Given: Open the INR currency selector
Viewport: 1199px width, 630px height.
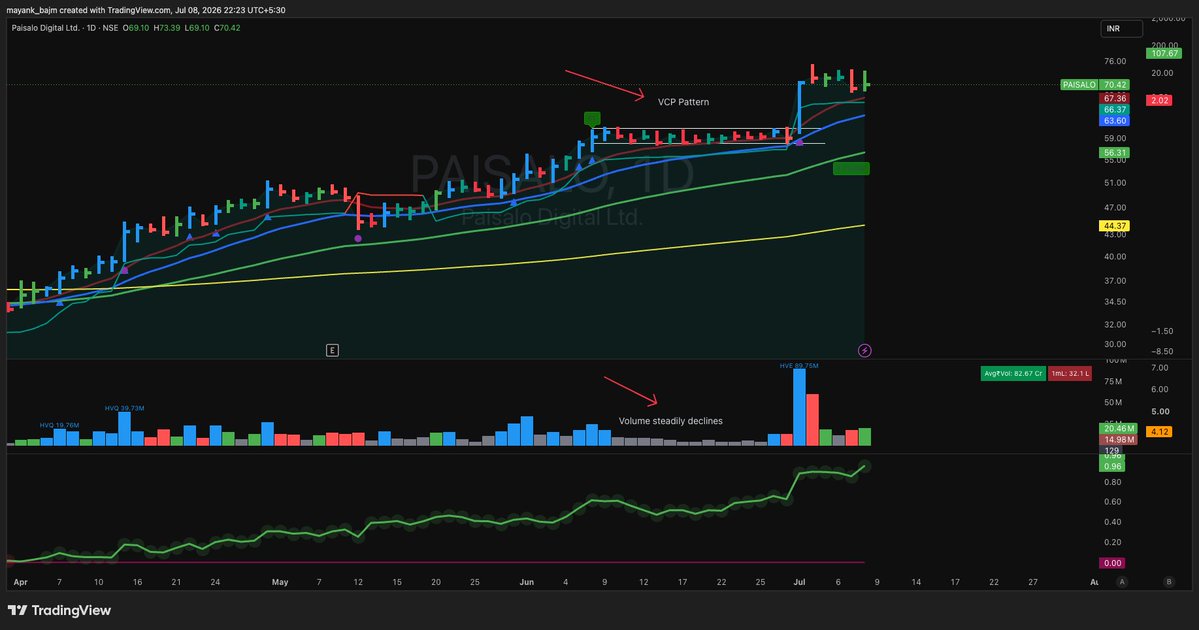Looking at the screenshot, I should click(x=1121, y=28).
